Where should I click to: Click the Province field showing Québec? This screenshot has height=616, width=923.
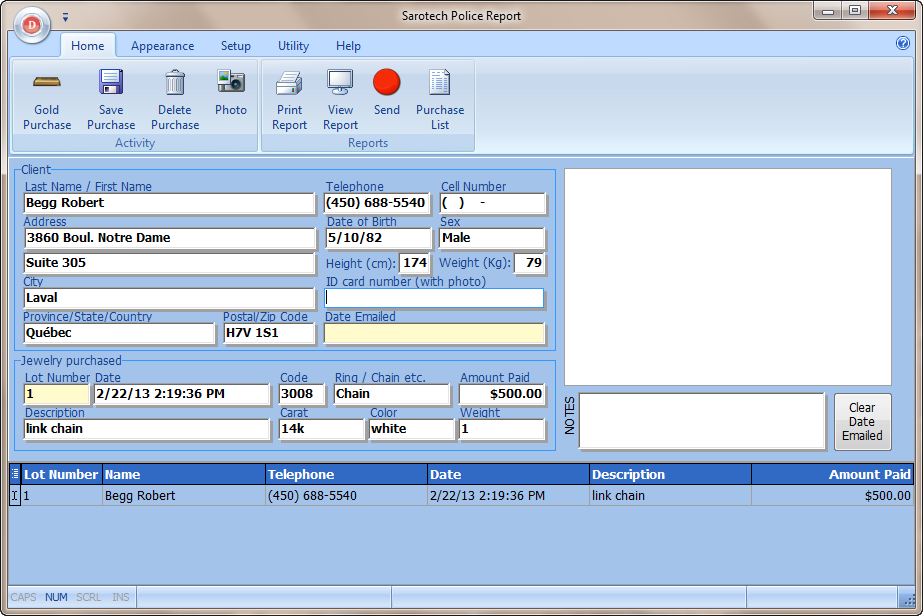point(119,333)
